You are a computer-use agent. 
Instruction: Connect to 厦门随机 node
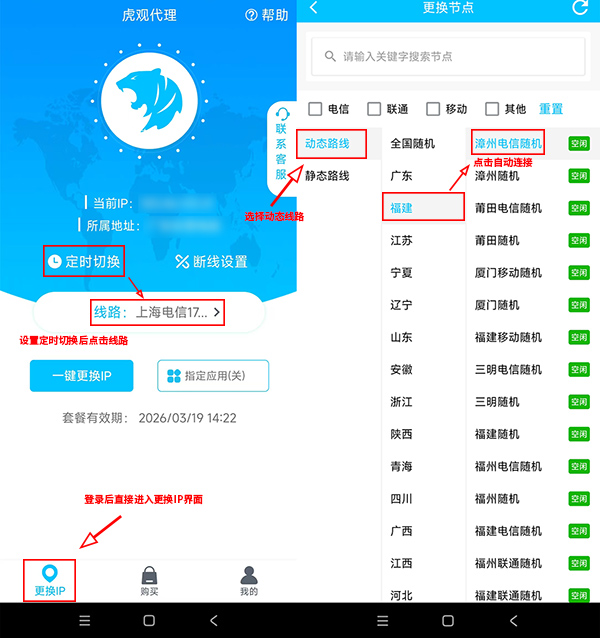pos(497,305)
